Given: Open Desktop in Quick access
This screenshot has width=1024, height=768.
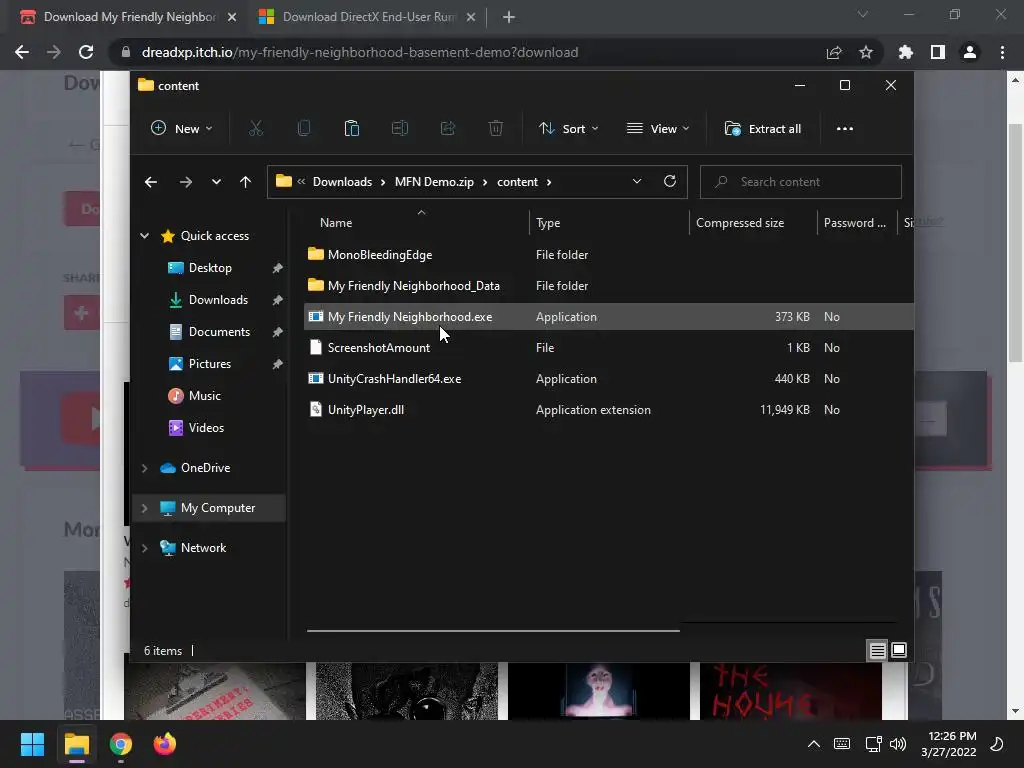Looking at the screenshot, I should coord(210,268).
